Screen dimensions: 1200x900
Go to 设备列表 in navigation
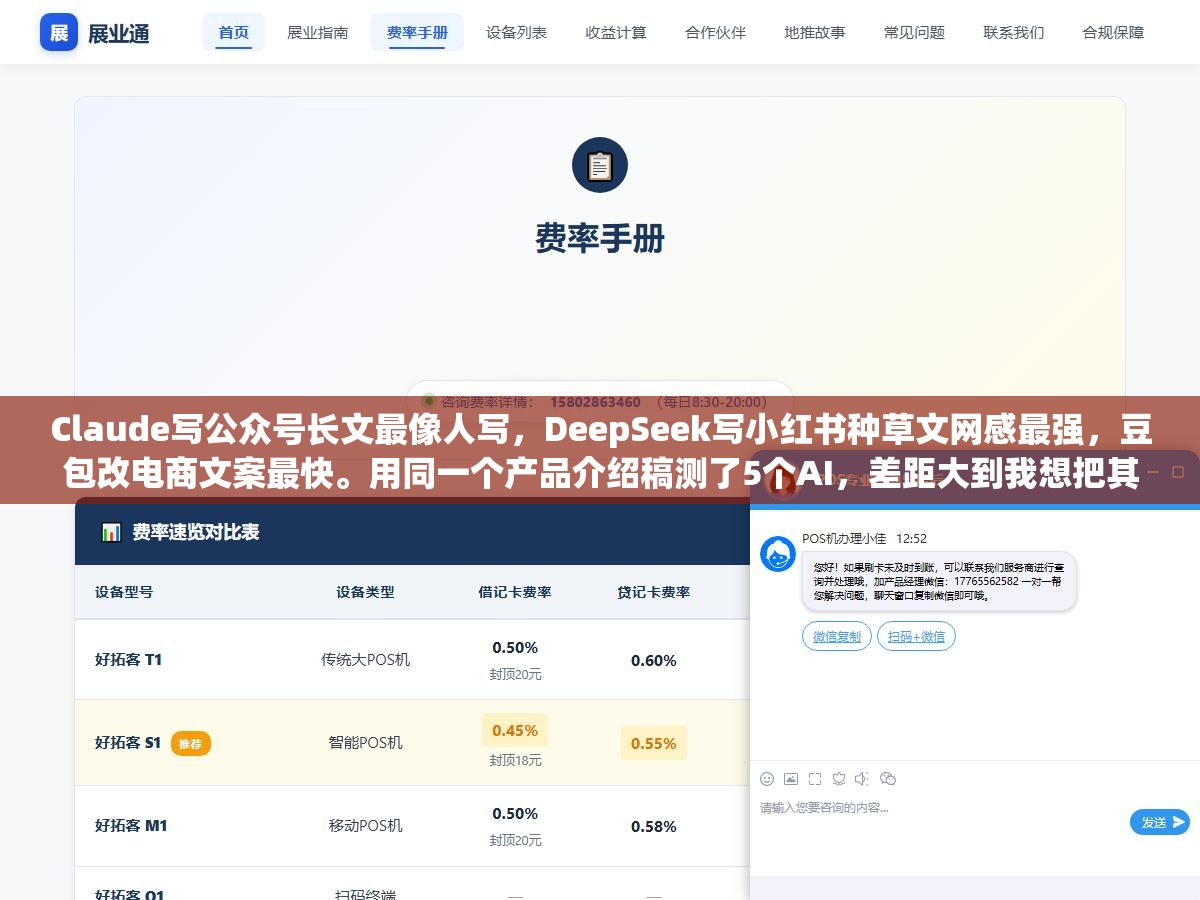tap(516, 32)
